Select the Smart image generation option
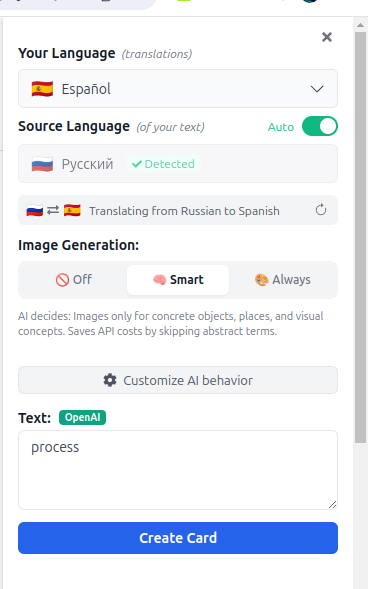Image resolution: width=368 pixels, height=589 pixels. point(178,279)
